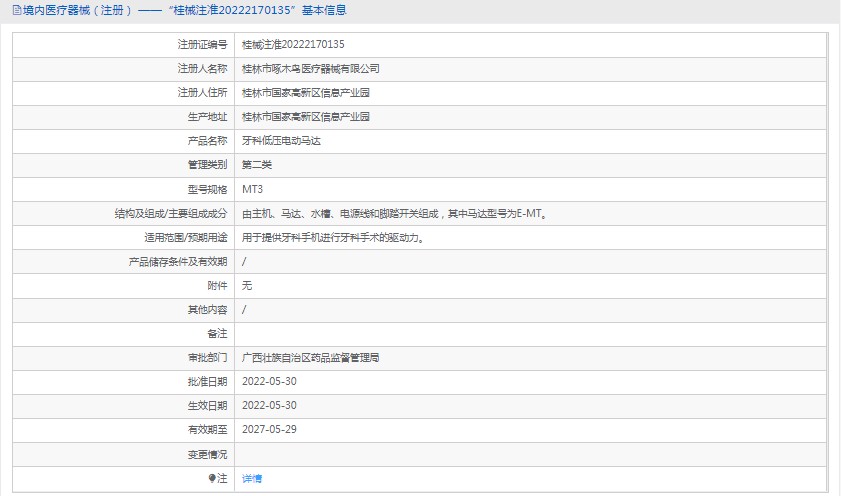Screen dimensions: 841x496
Task: Select the model value MT3
Action: pos(252,189)
